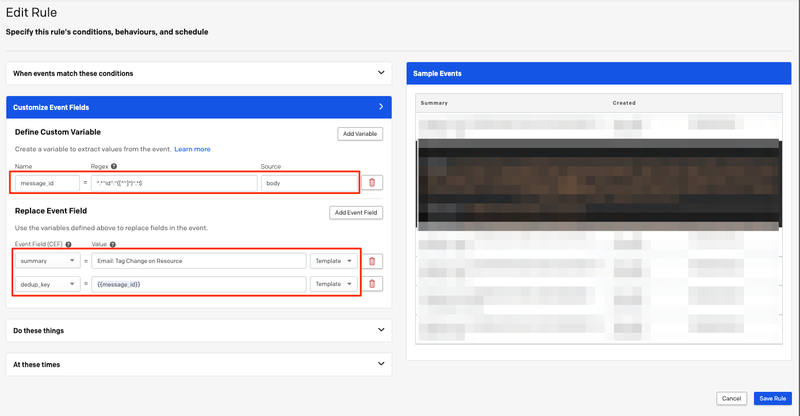Edit the {{message_id}} value field
Viewport: 800px width, 416px height.
click(x=199, y=284)
